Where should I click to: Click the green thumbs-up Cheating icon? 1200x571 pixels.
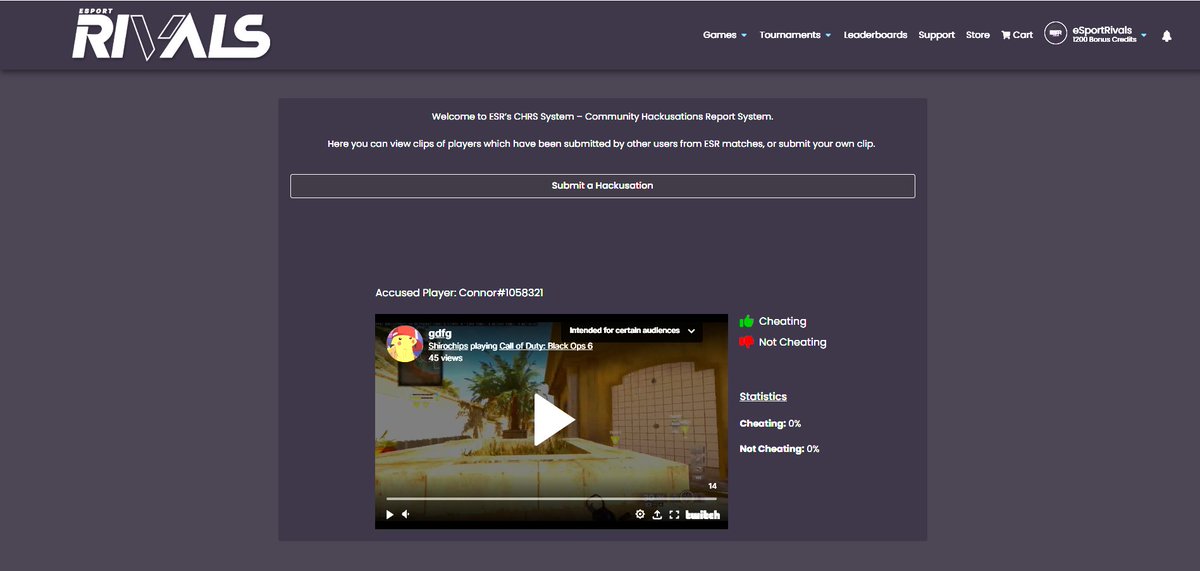746,321
